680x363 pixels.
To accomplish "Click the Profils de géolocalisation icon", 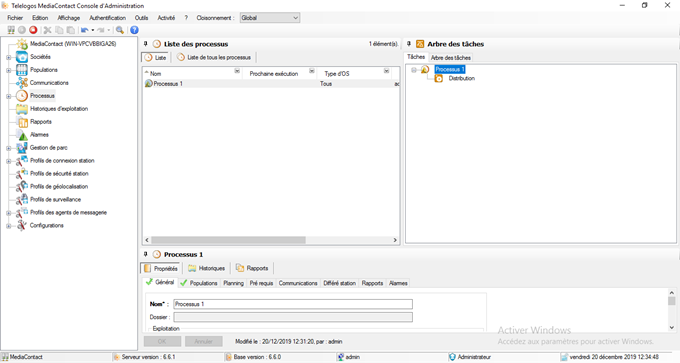I will tap(22, 186).
